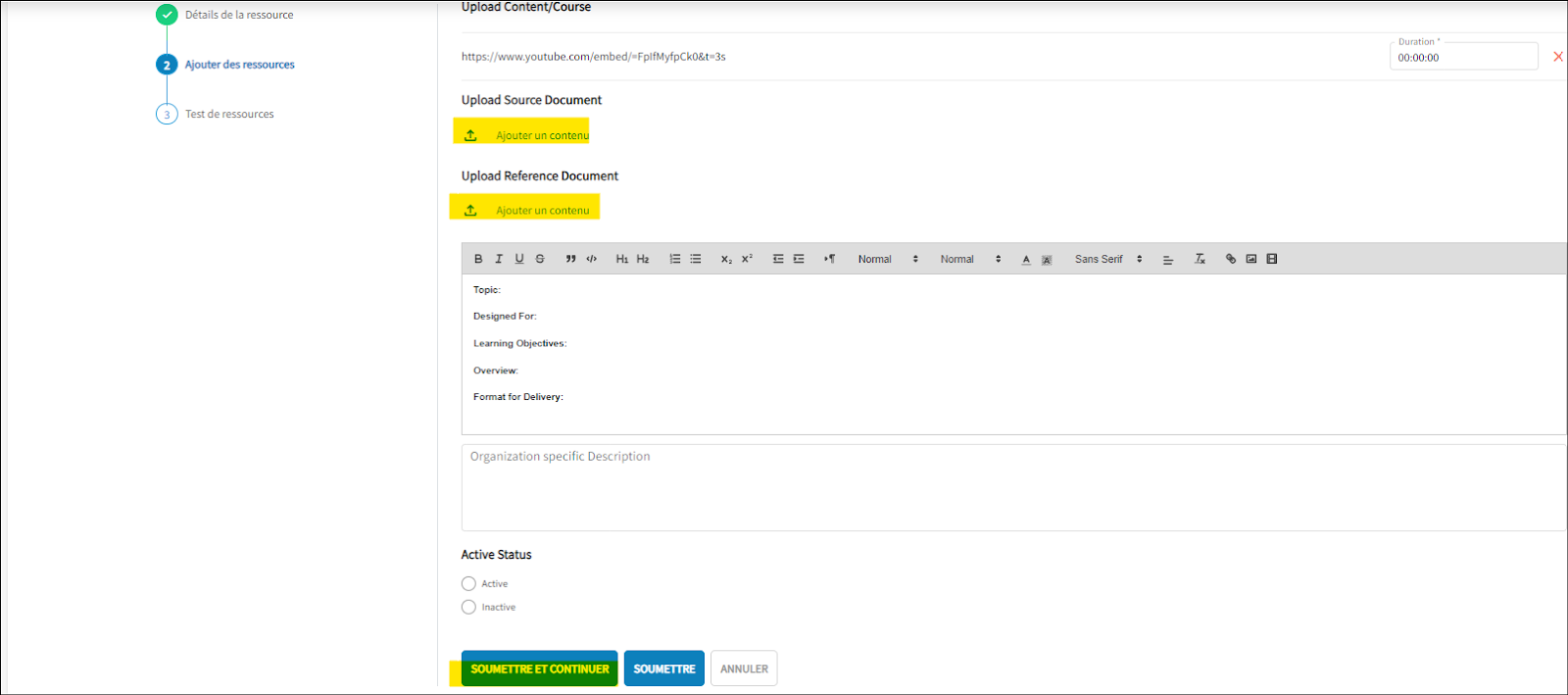The height and width of the screenshot is (695, 1568).
Task: Open the Sans Serif font dropdown
Action: [x=1108, y=259]
